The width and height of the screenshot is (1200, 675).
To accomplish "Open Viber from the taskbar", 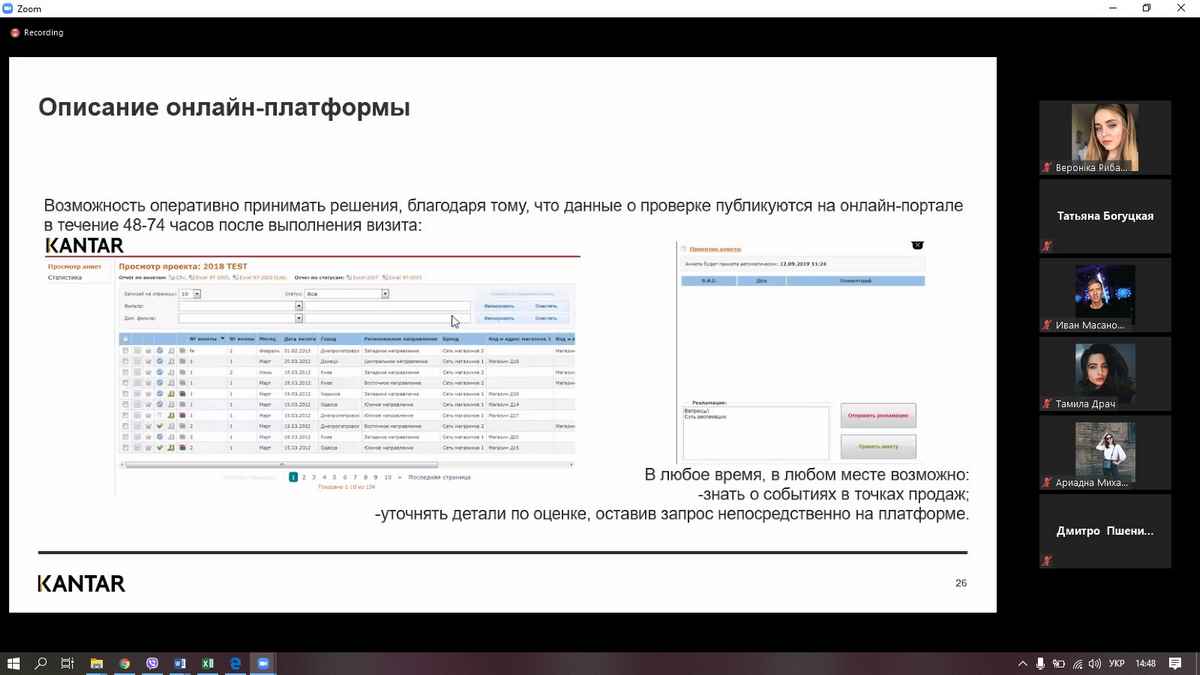I will pyautogui.click(x=152, y=663).
